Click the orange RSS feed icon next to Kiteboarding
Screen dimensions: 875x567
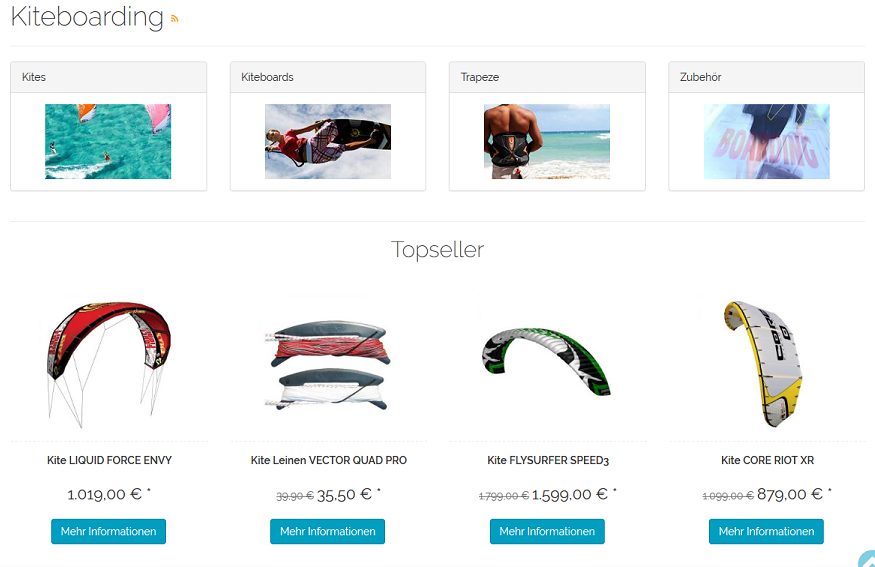[175, 19]
